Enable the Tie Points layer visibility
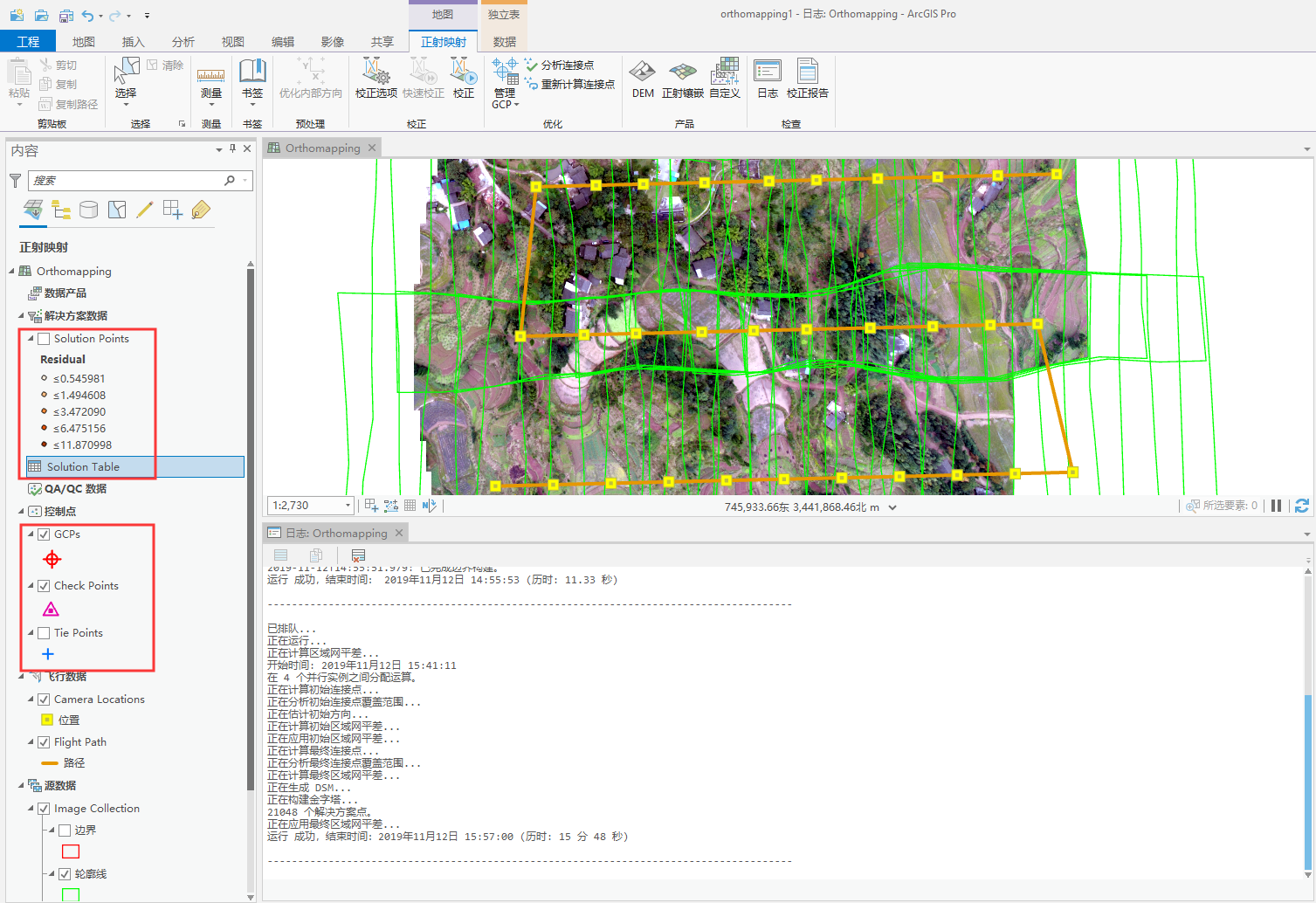Viewport: 1316px width, 903px height. tap(44, 632)
